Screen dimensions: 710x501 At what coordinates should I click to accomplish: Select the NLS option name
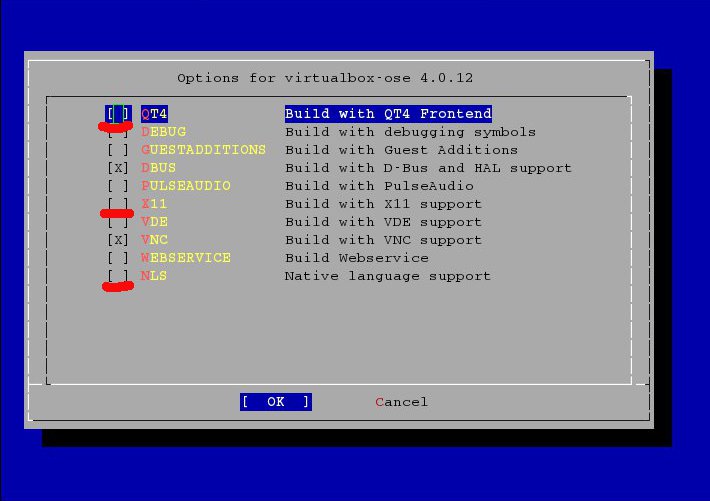(154, 276)
